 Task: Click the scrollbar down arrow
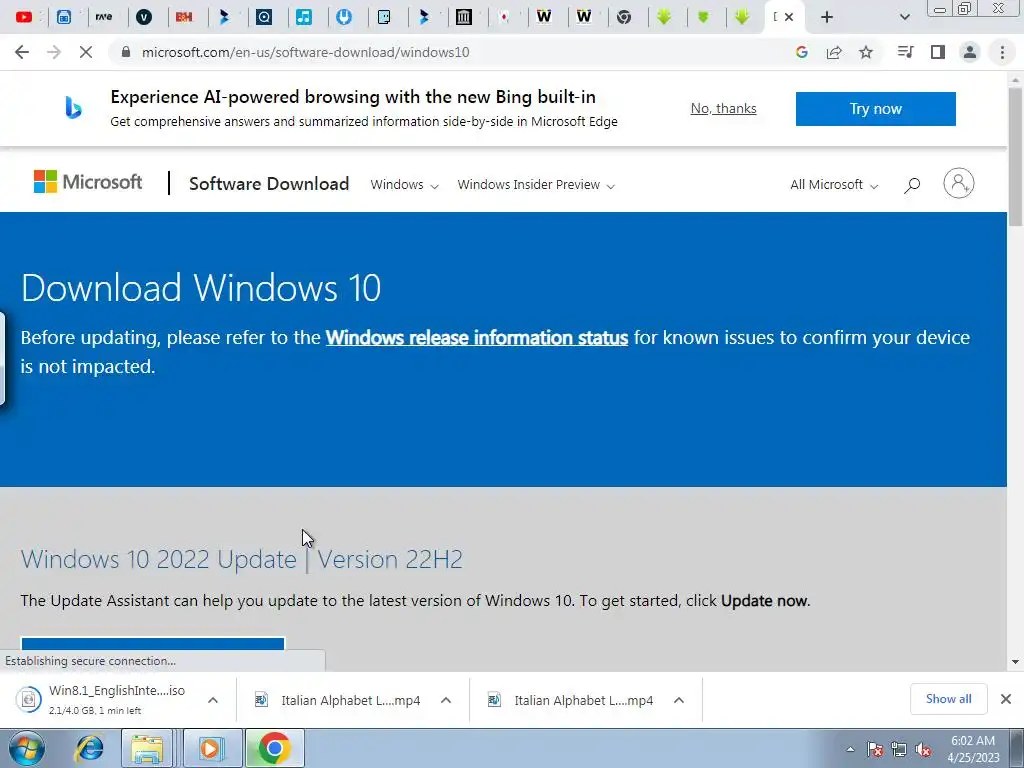pyautogui.click(x=1016, y=662)
